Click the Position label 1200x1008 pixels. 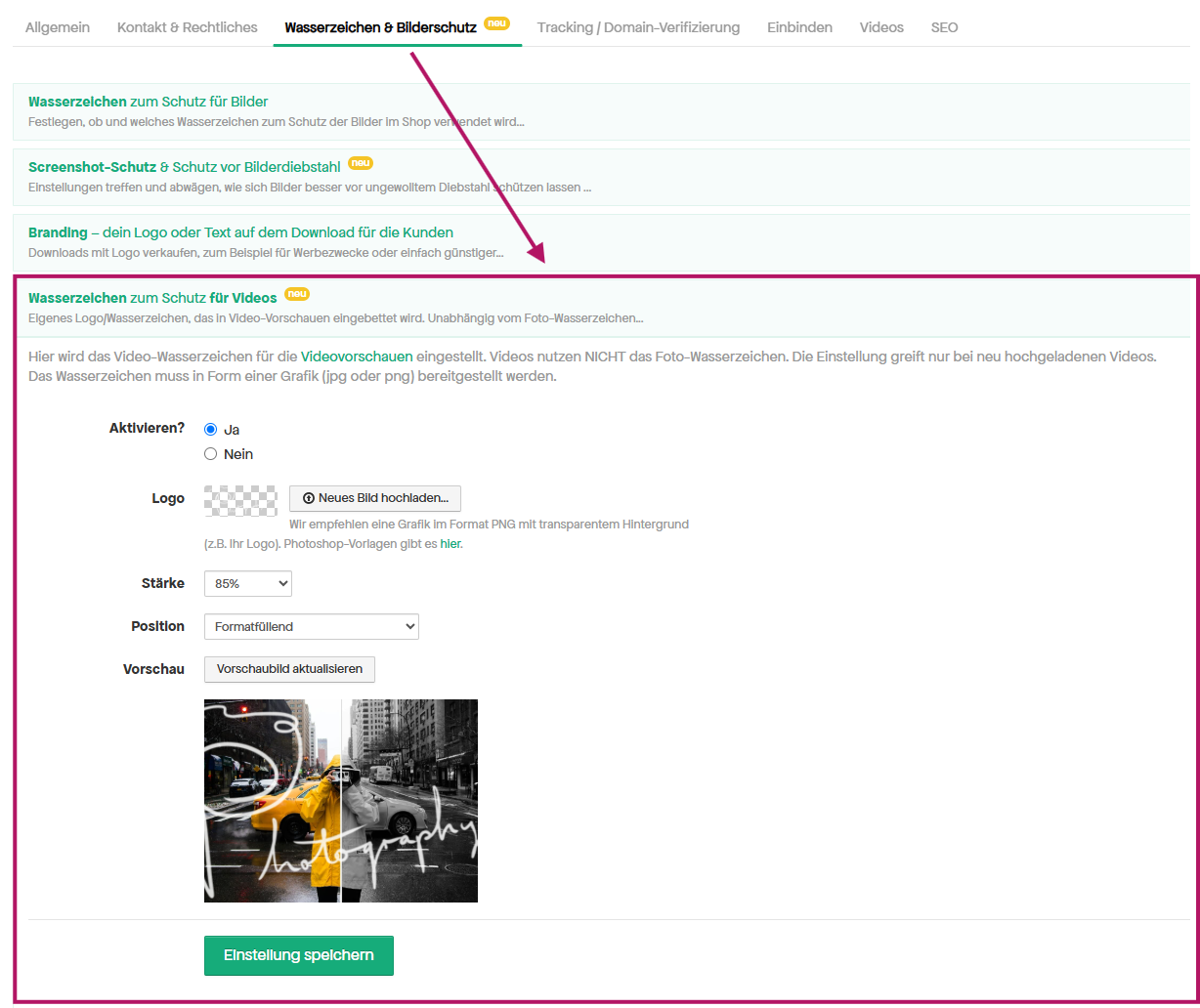(x=158, y=626)
